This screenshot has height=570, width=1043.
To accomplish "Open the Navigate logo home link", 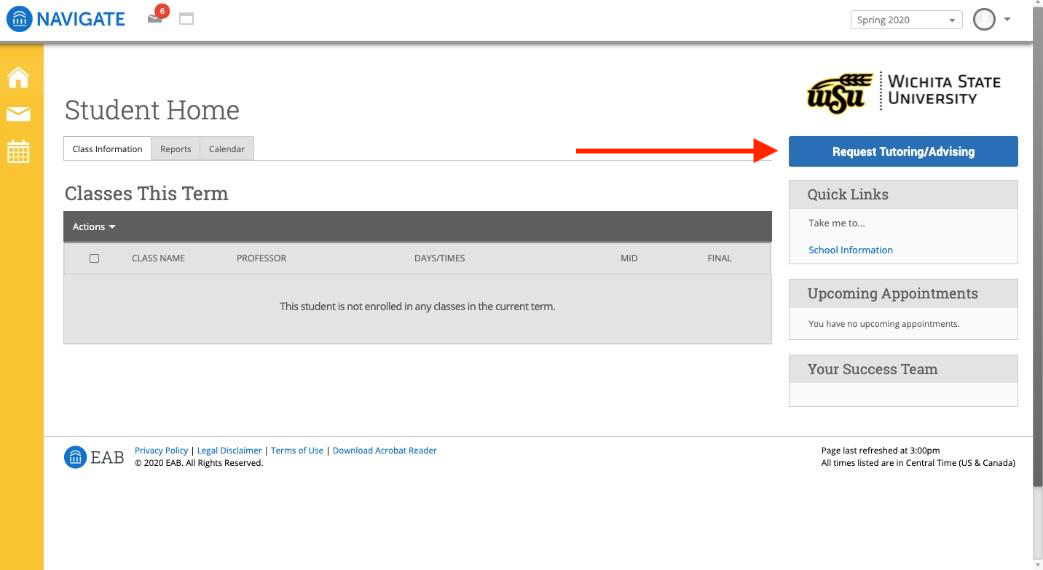I will [66, 19].
